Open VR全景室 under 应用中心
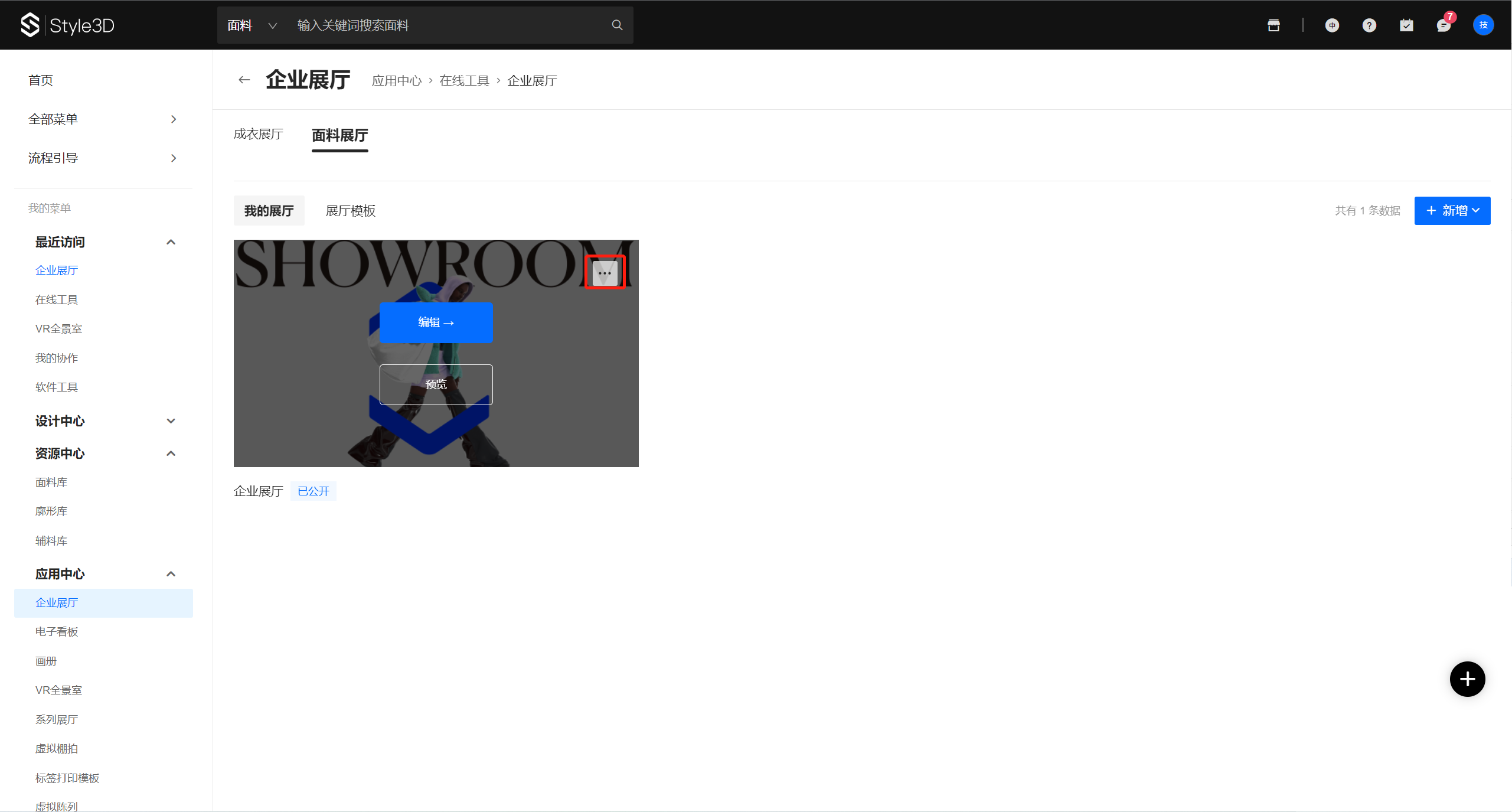 point(58,690)
